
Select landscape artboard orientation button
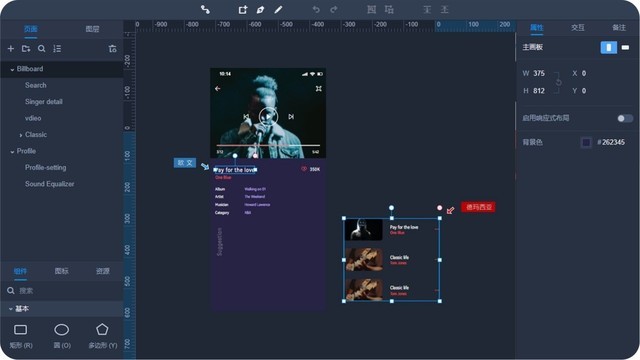coord(625,47)
